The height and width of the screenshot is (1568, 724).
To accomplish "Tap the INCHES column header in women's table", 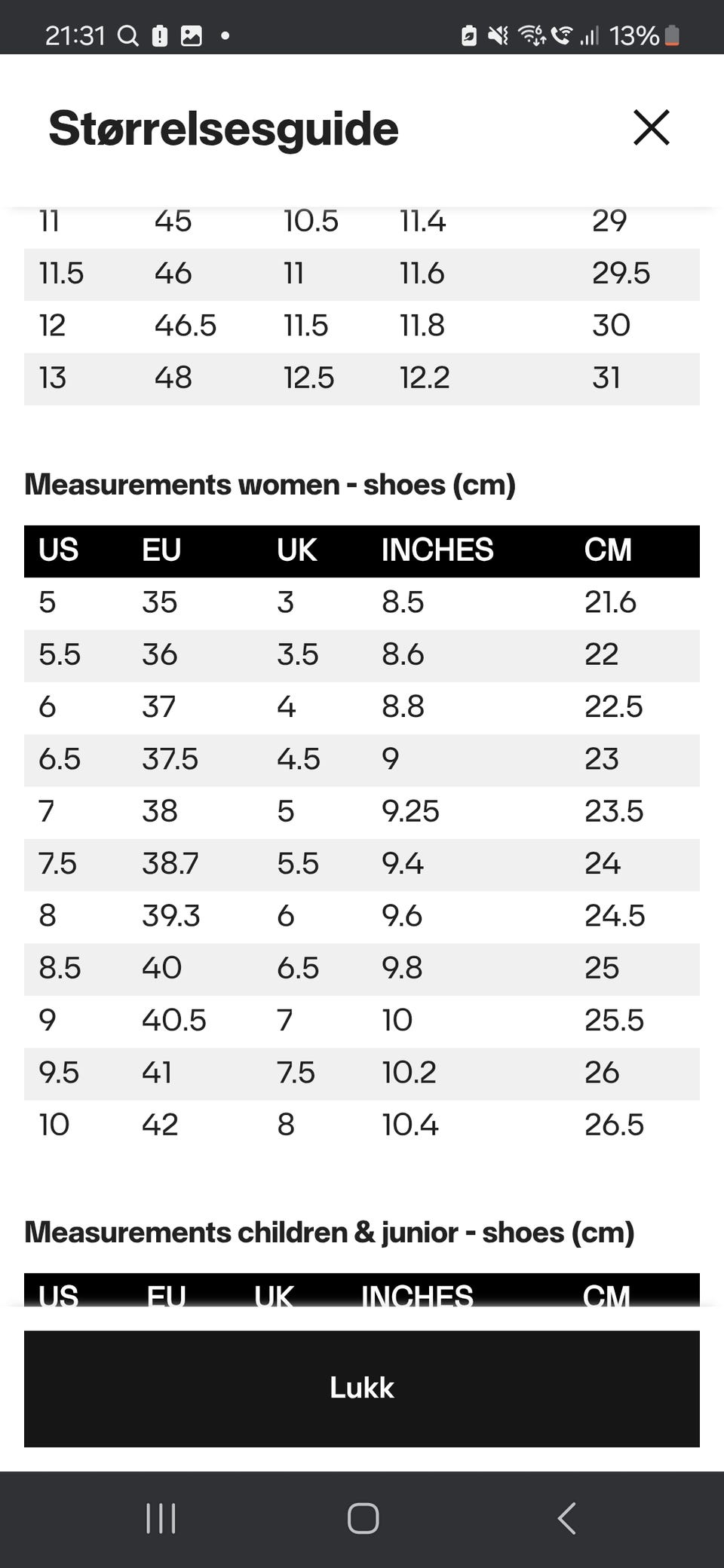I will pyautogui.click(x=437, y=550).
